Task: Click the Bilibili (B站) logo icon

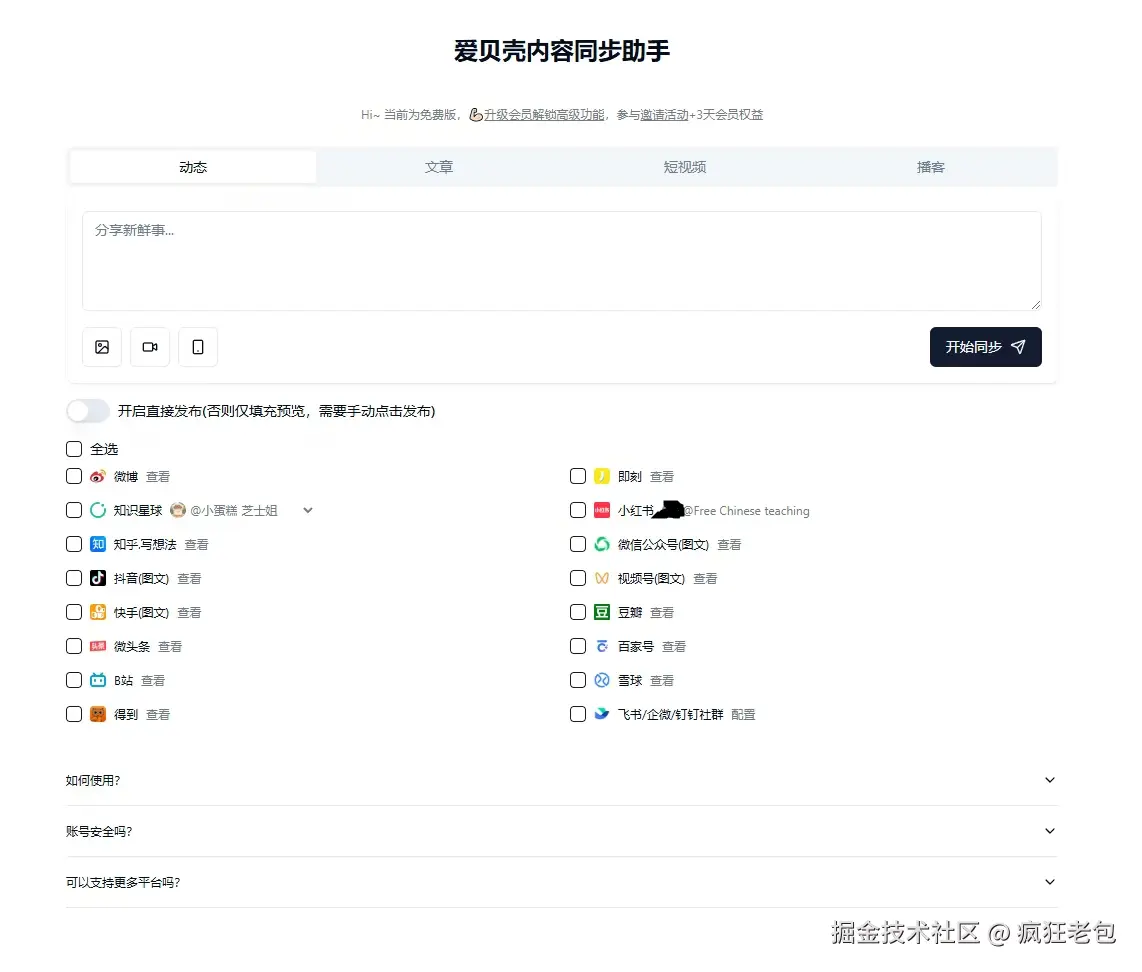Action: (x=98, y=681)
